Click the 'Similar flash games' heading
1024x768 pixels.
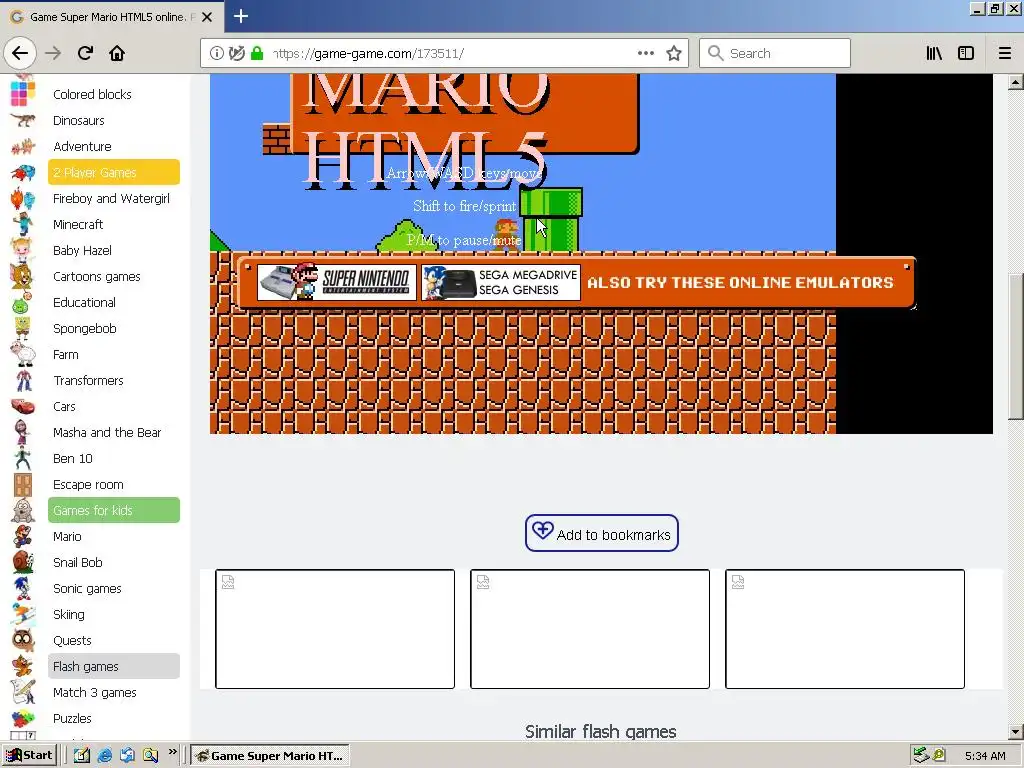point(601,731)
